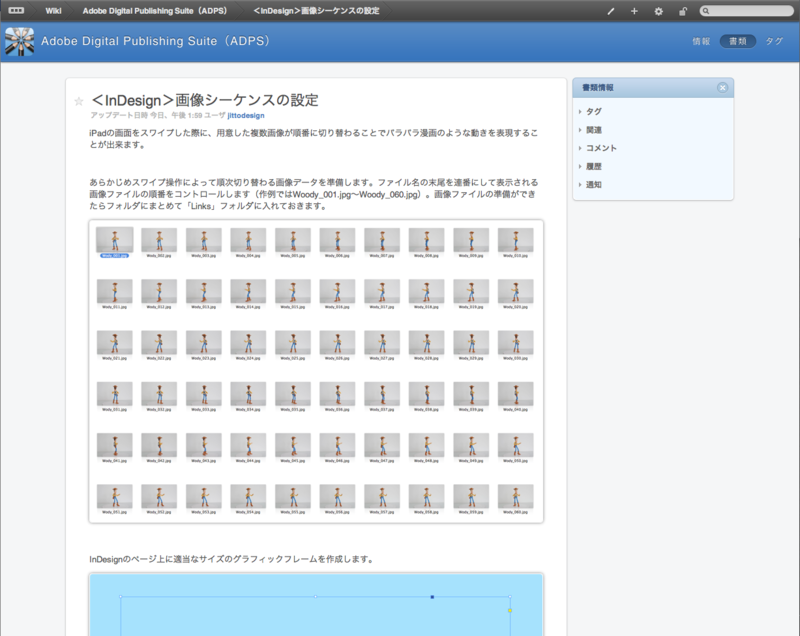Click the Woody_026.jpg thumbnail

point(337,342)
